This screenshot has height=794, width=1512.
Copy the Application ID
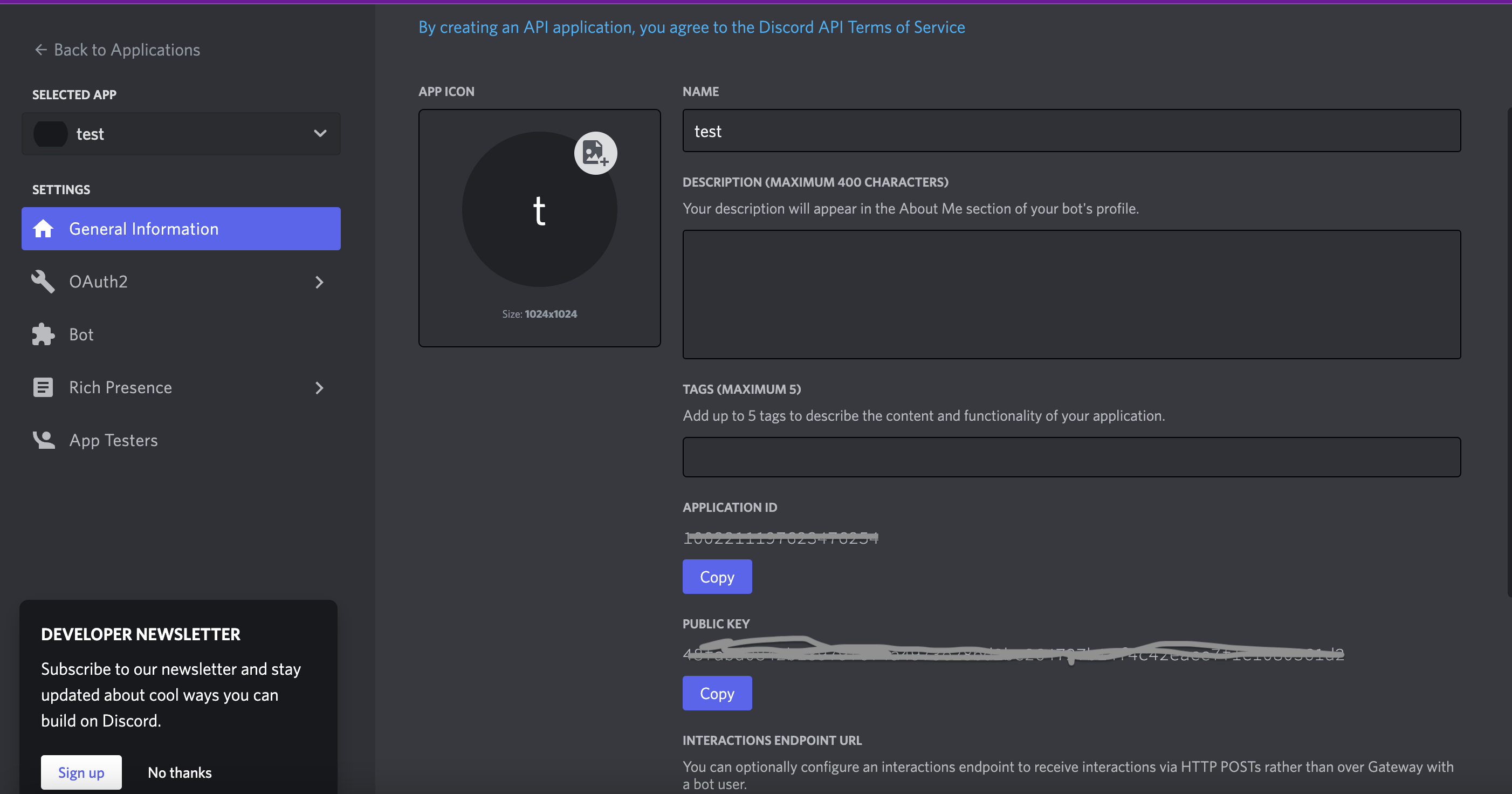pyautogui.click(x=717, y=577)
